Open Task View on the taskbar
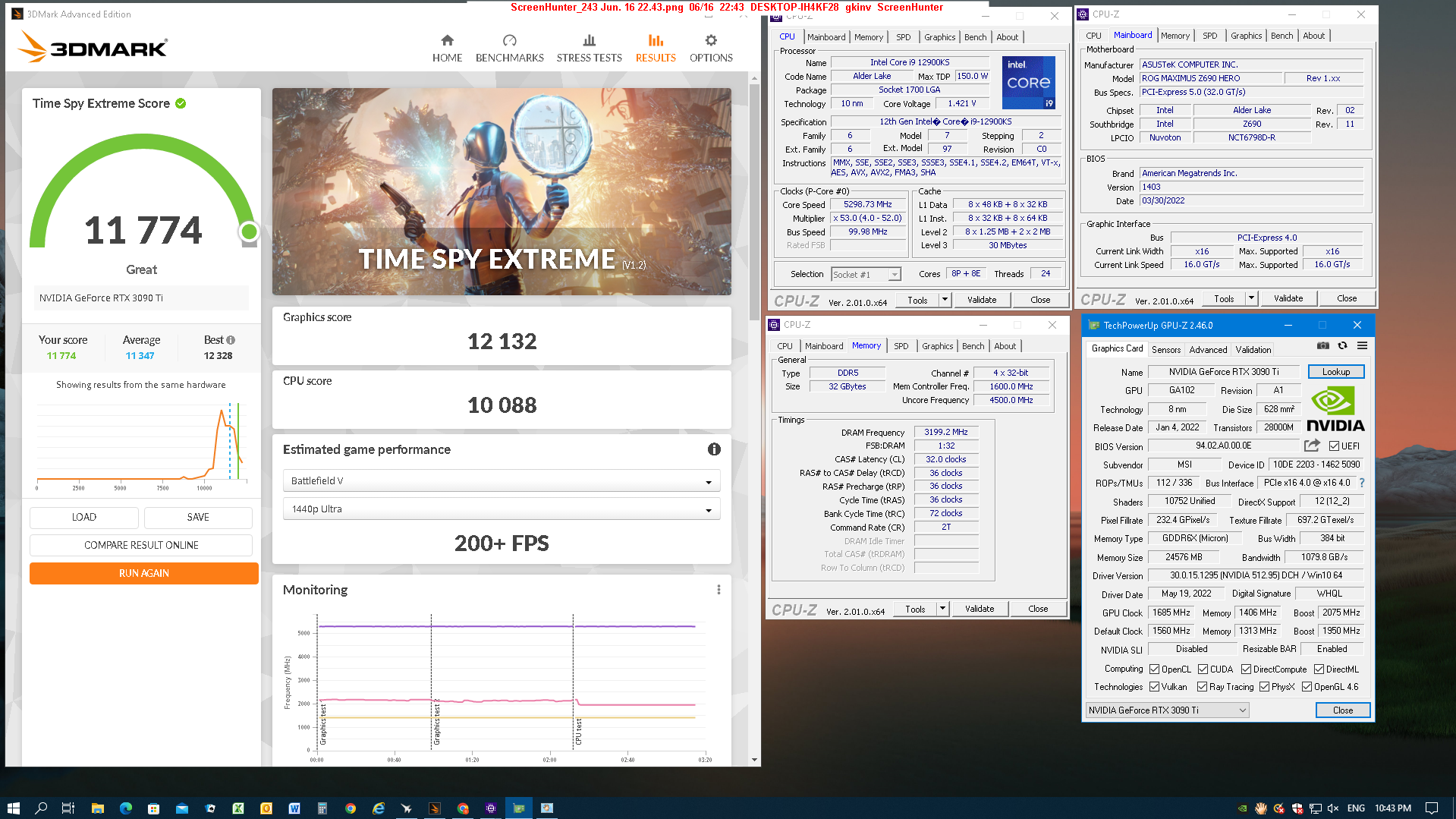Screen dimensions: 1456x819 coord(68,808)
